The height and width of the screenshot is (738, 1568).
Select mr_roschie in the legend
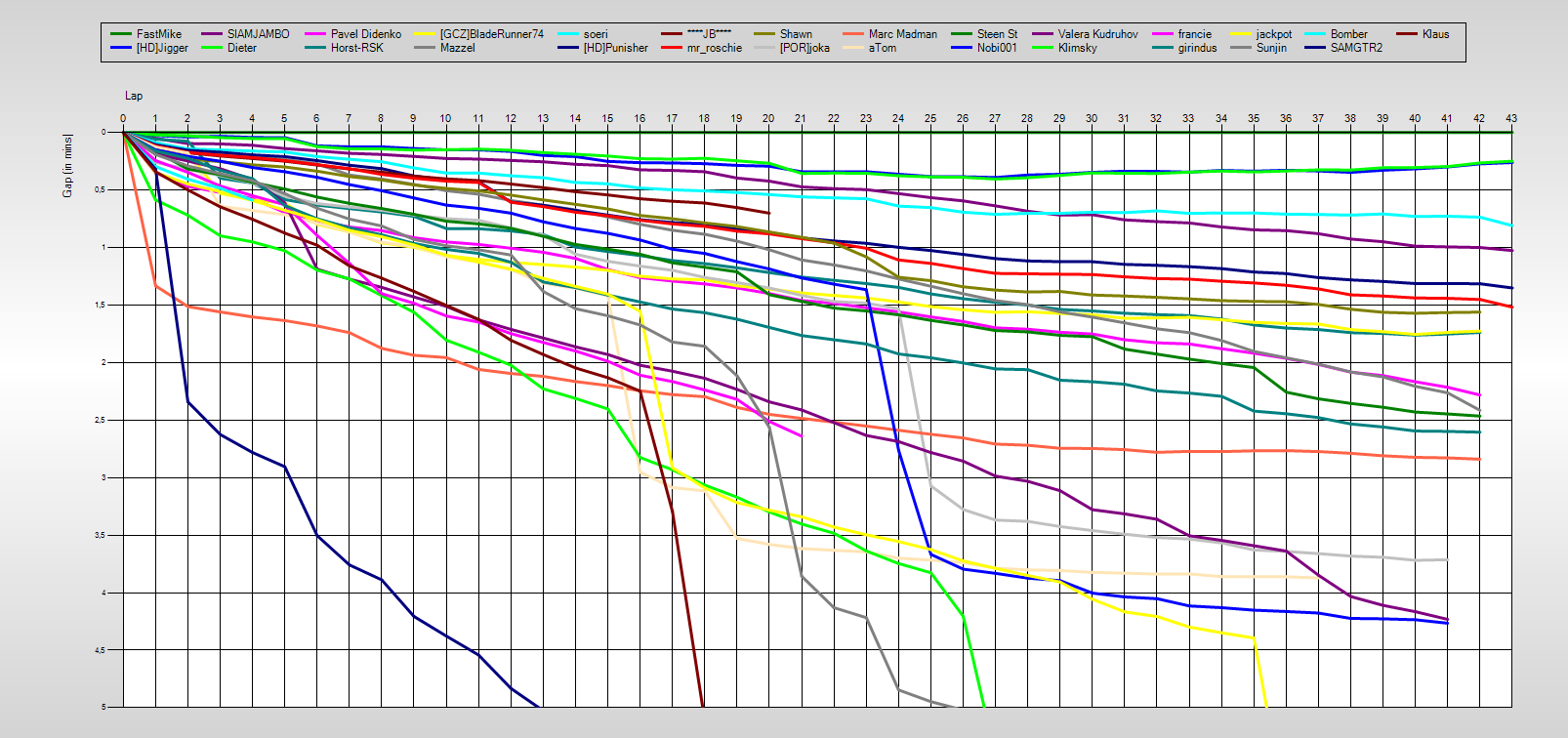pyautogui.click(x=714, y=48)
